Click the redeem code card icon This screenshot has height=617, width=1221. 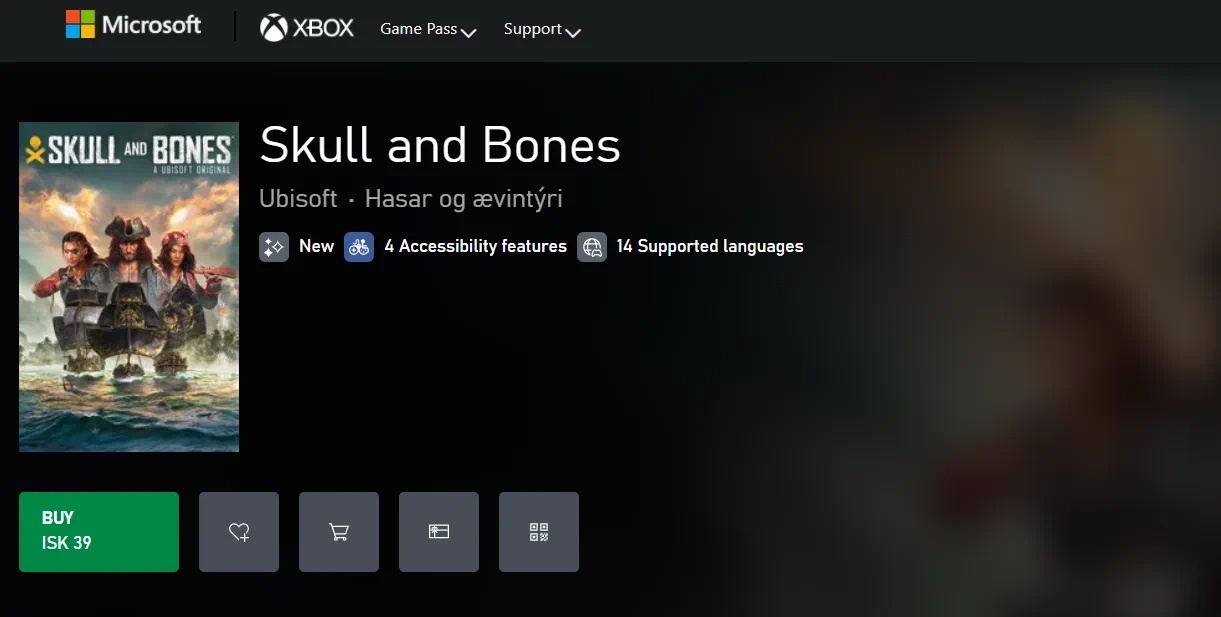pos(439,532)
